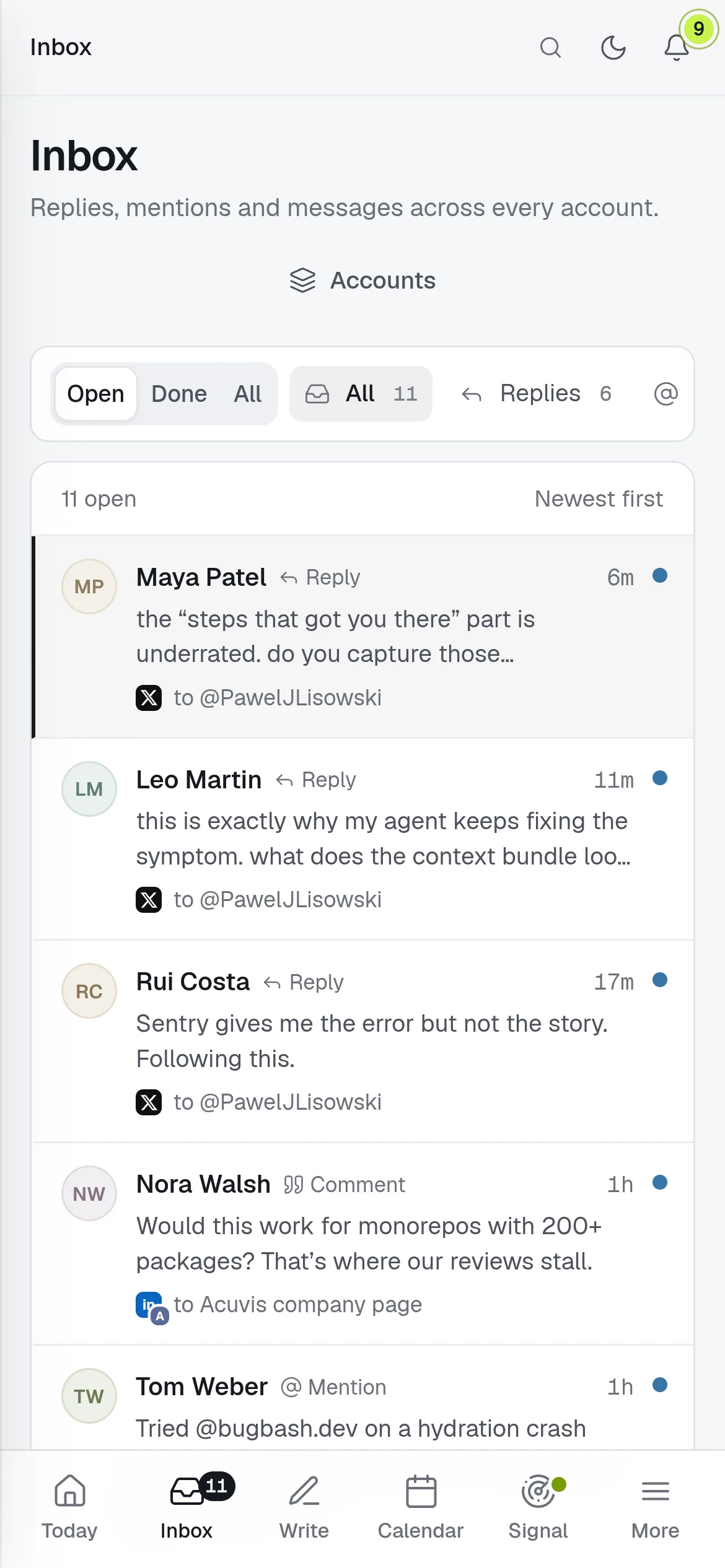Select the Open status filter
Screen dimensions: 725x1568
tap(95, 394)
